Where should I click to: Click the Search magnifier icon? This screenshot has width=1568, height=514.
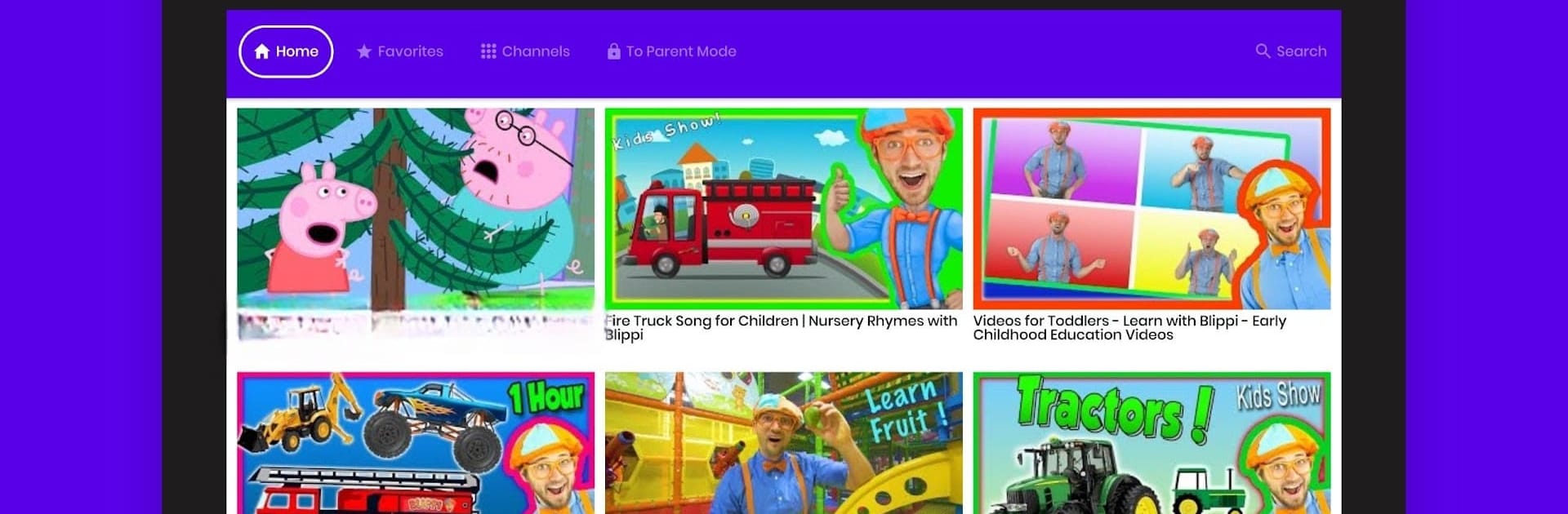(1263, 51)
